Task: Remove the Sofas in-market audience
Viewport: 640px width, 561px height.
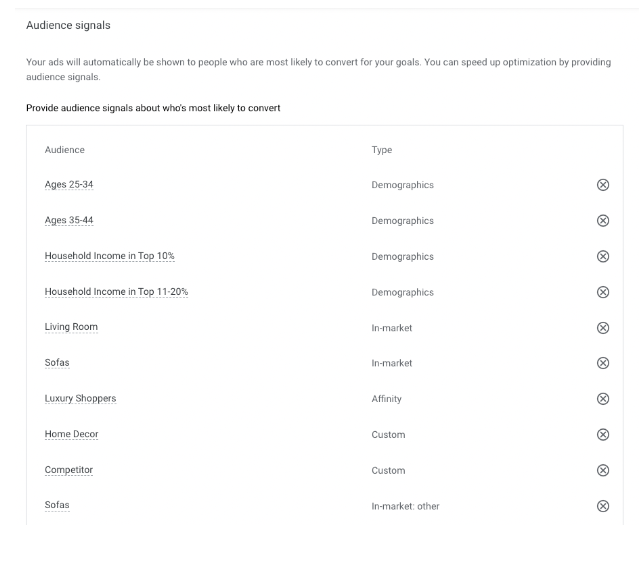Action: click(602, 363)
